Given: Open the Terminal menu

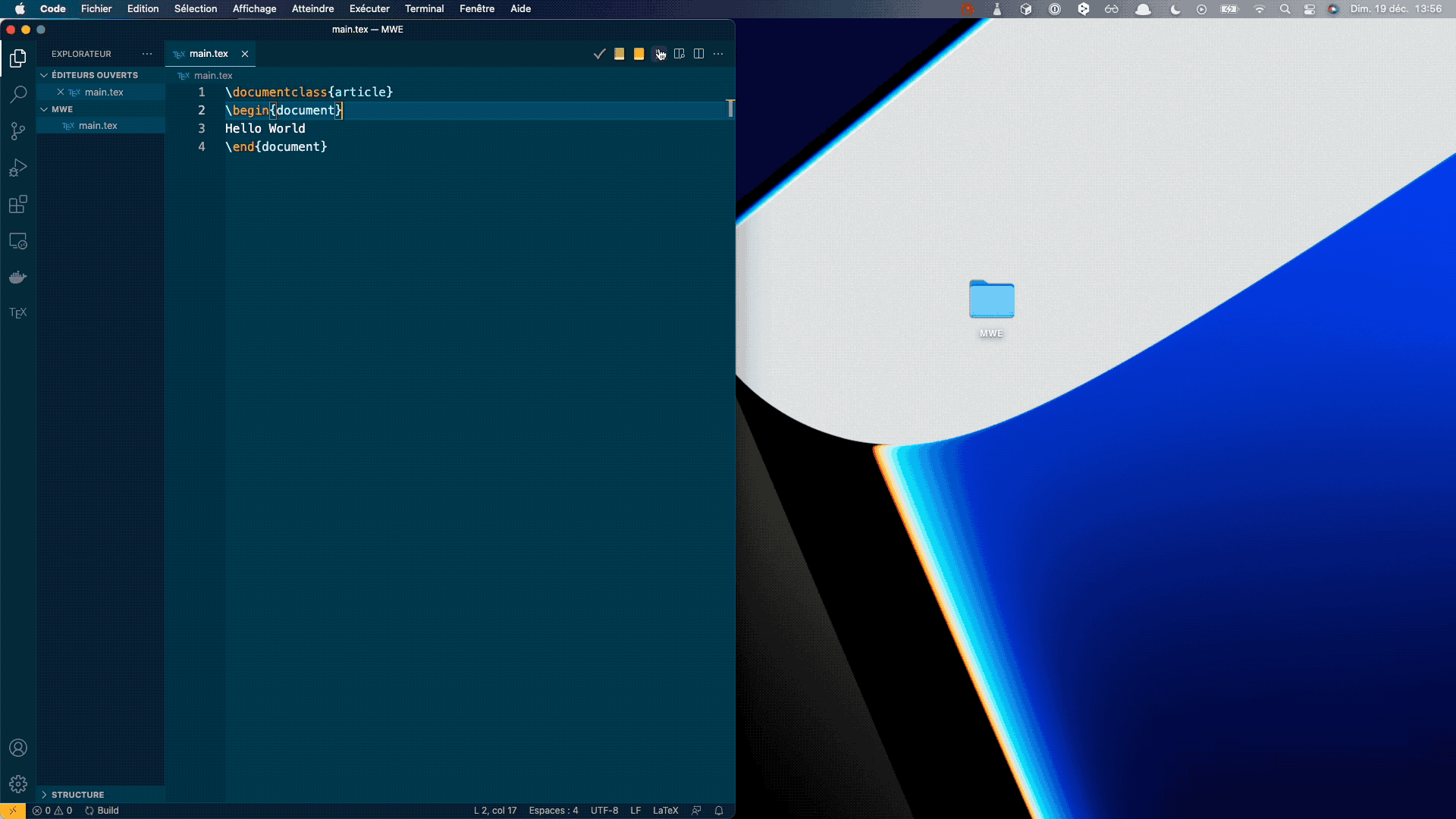Looking at the screenshot, I should point(424,9).
